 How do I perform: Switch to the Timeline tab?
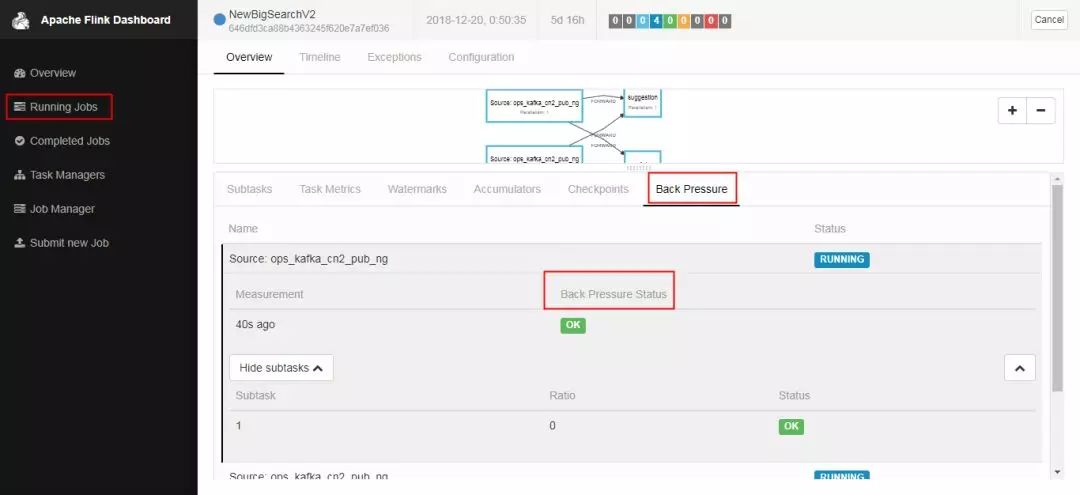(320, 57)
